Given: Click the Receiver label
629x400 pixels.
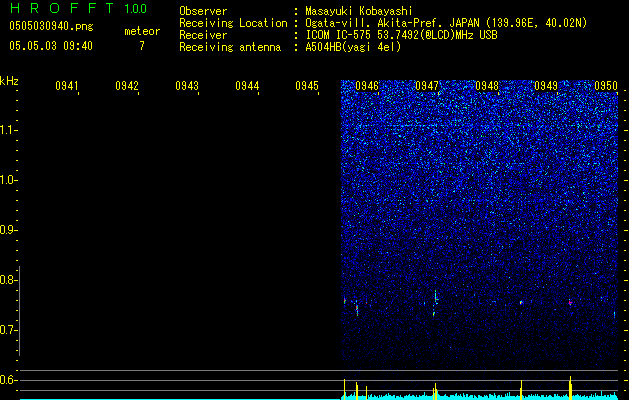Looking at the screenshot, I should tap(203, 35).
